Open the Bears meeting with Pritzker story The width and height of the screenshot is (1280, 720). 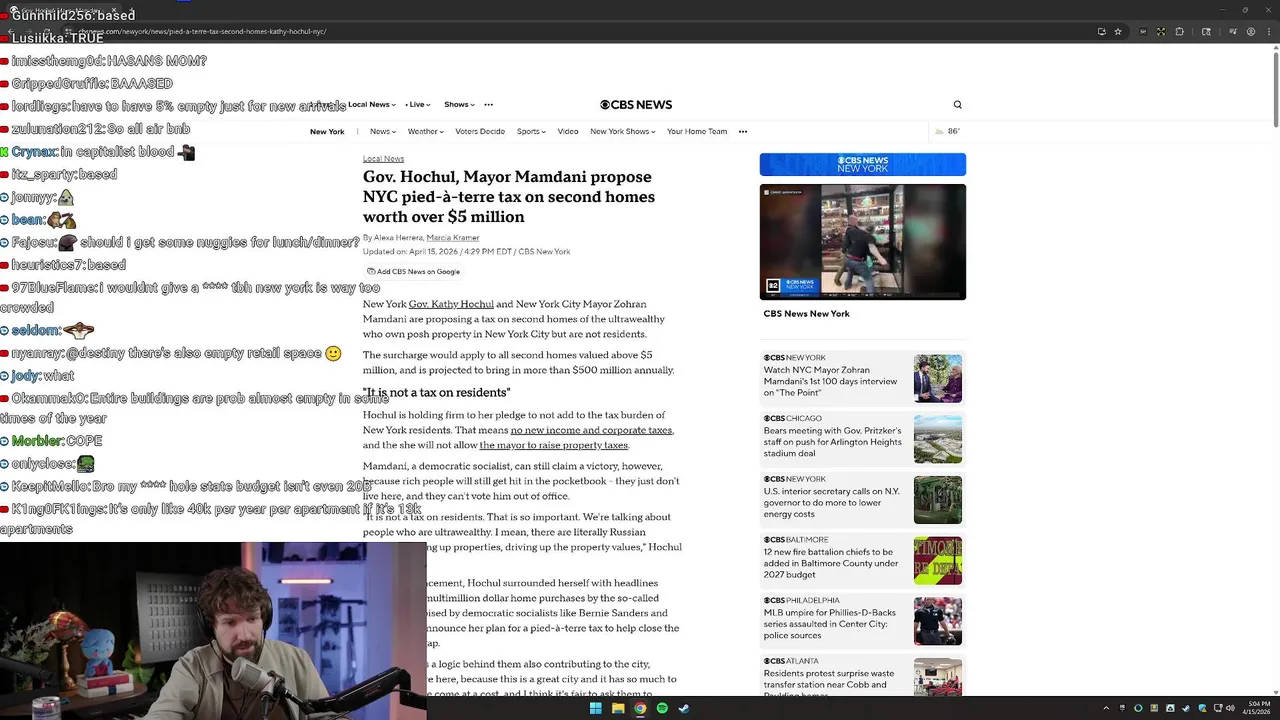click(x=833, y=441)
